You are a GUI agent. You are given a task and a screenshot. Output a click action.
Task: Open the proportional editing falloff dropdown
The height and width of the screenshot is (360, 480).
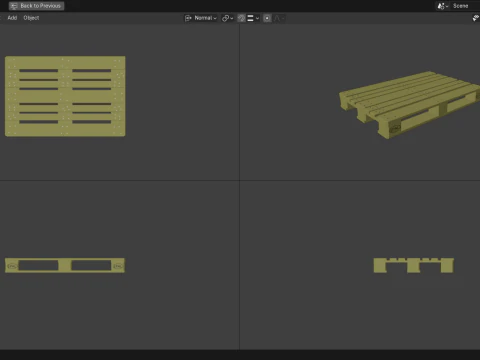tap(279, 18)
